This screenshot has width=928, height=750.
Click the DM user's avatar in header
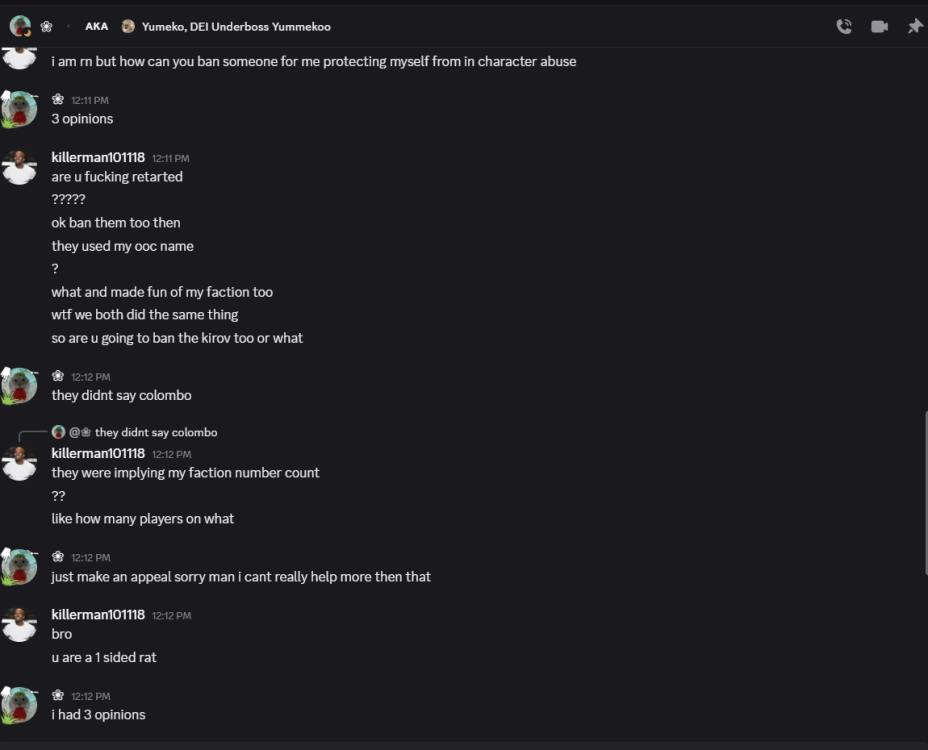point(20,26)
